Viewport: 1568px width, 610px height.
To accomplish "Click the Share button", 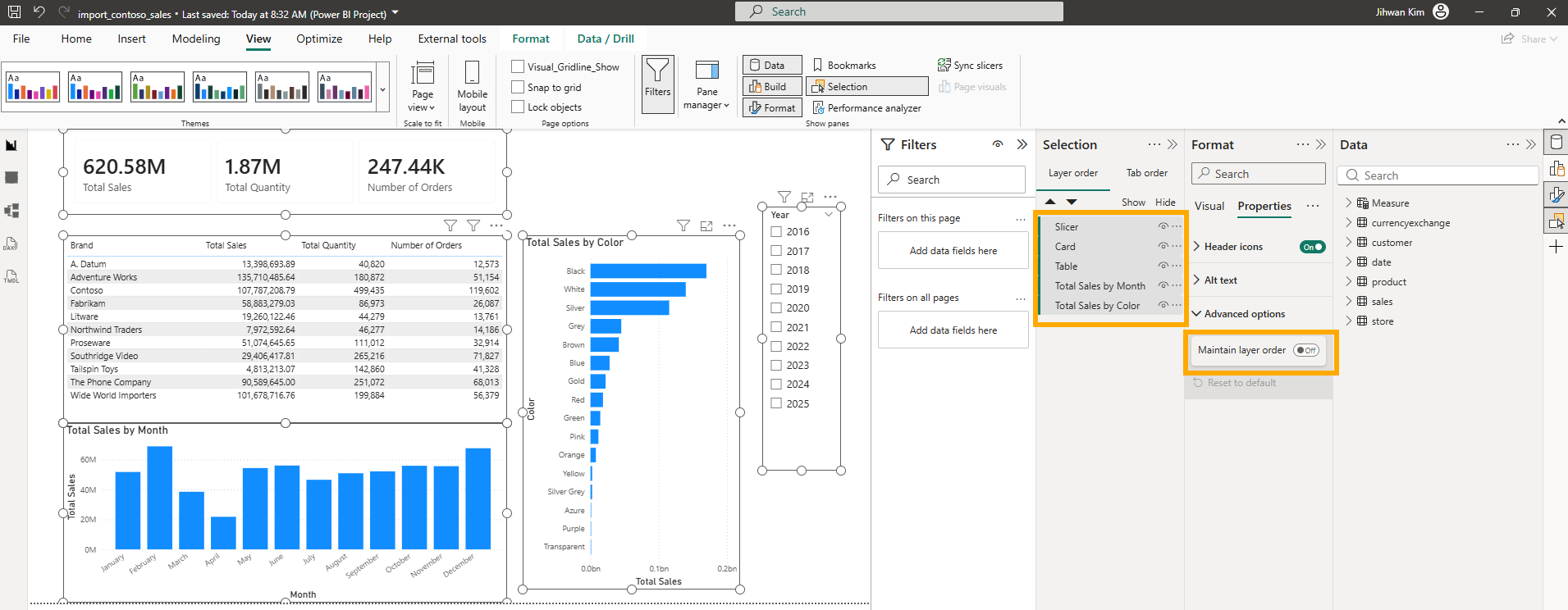I will click(x=1529, y=39).
